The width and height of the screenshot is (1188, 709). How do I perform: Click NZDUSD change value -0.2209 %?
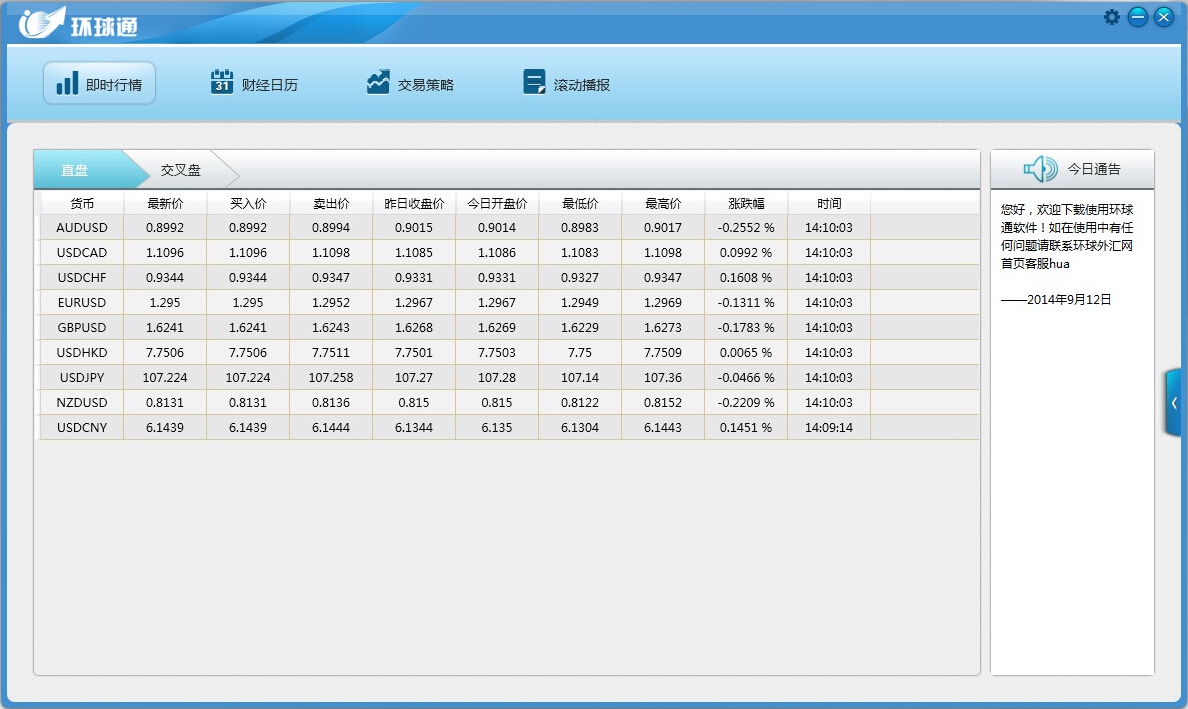(x=746, y=402)
